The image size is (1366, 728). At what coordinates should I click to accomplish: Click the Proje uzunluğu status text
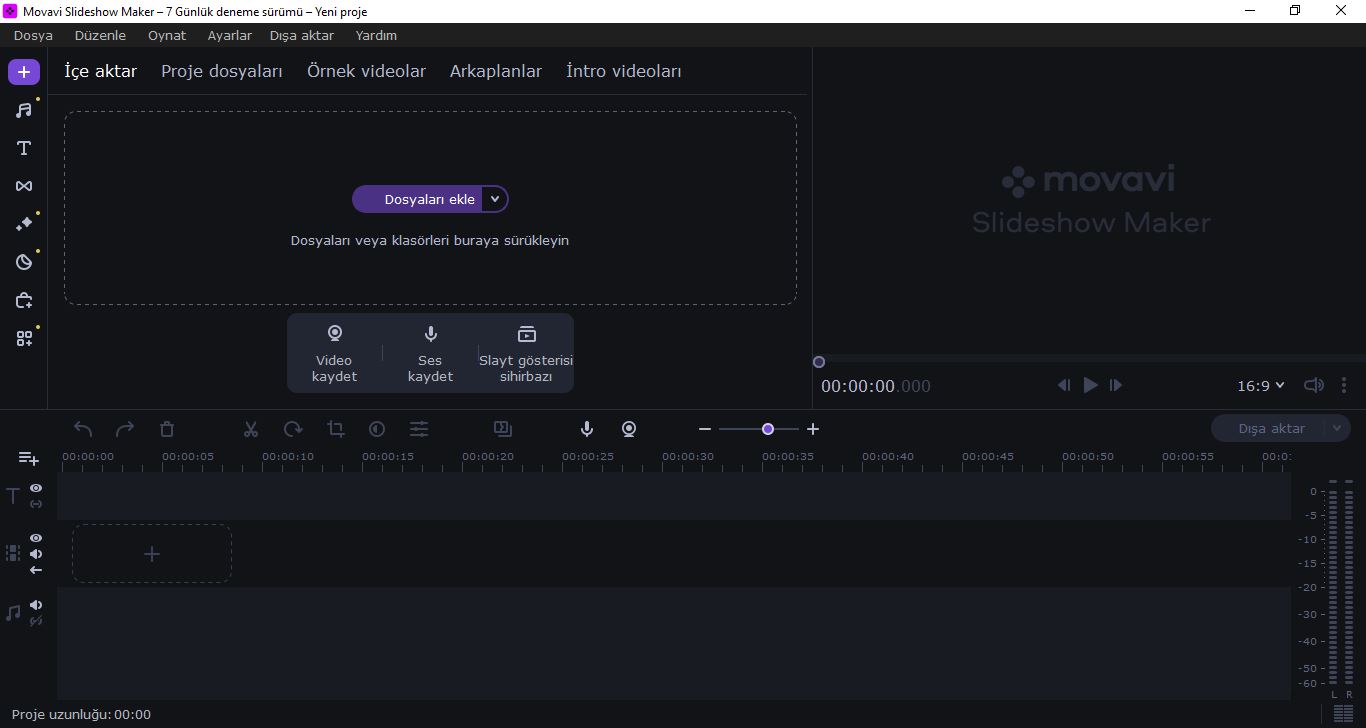pyautogui.click(x=81, y=714)
